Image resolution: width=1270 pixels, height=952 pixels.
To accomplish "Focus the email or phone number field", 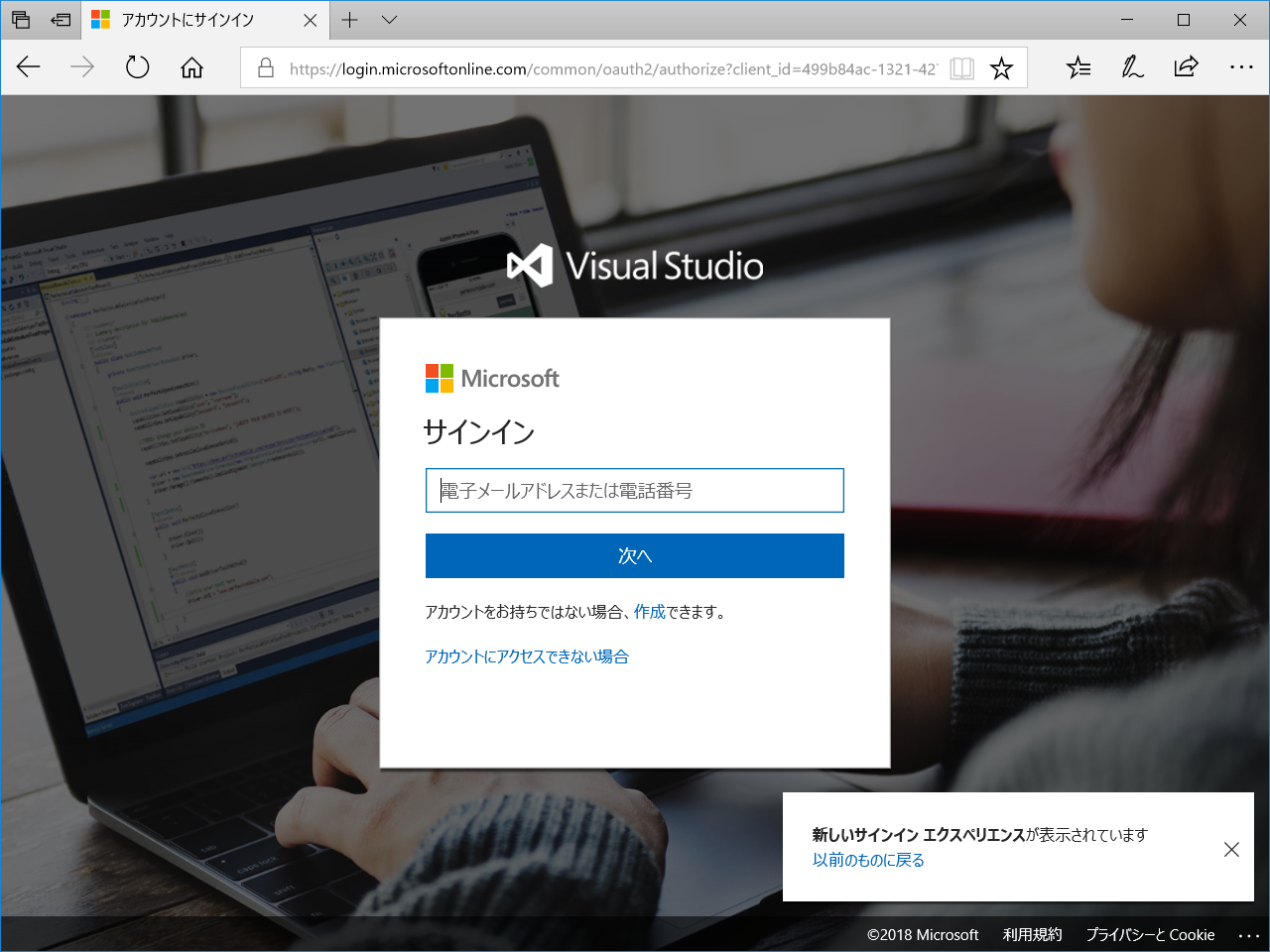I will pyautogui.click(x=635, y=490).
